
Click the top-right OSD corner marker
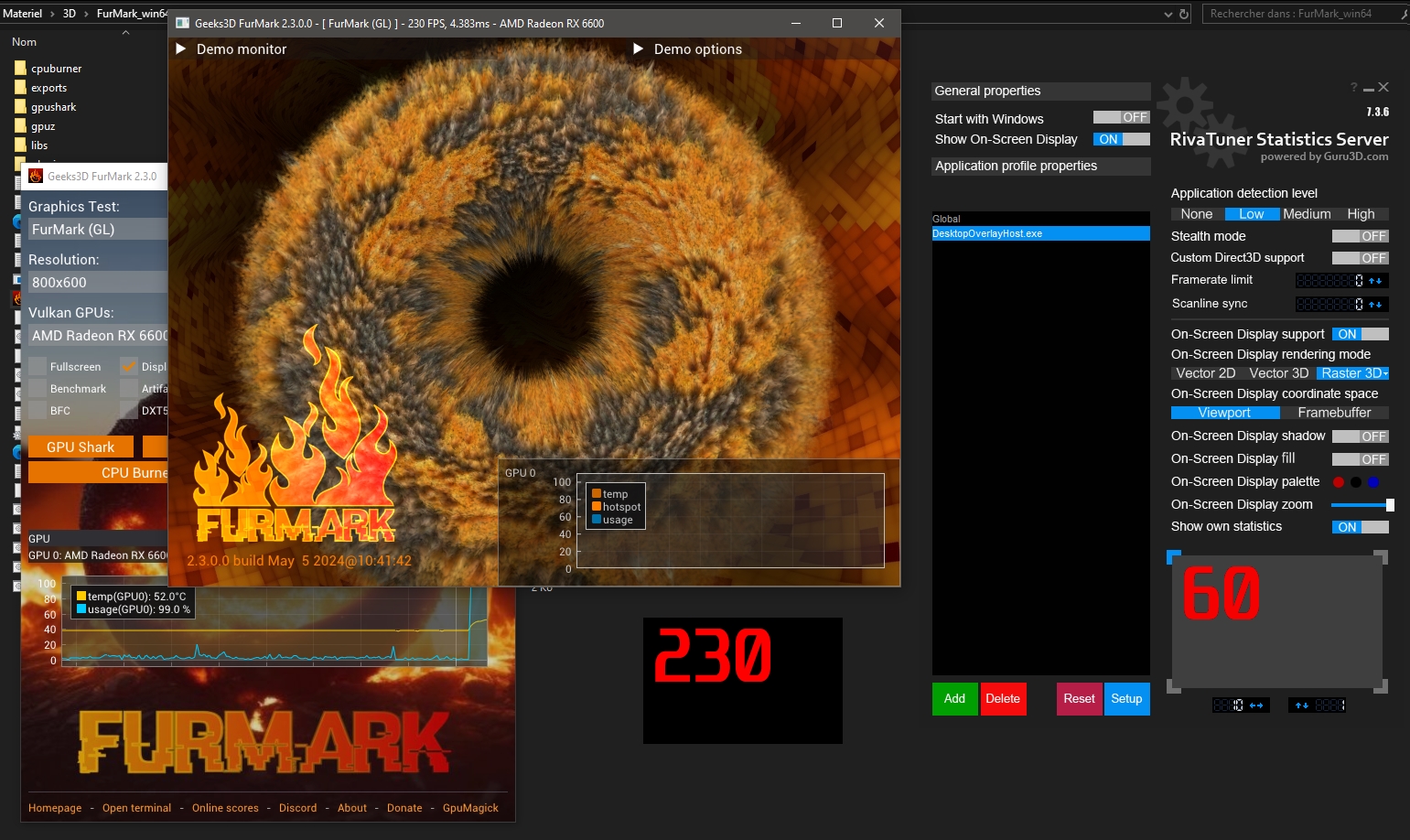1382,556
